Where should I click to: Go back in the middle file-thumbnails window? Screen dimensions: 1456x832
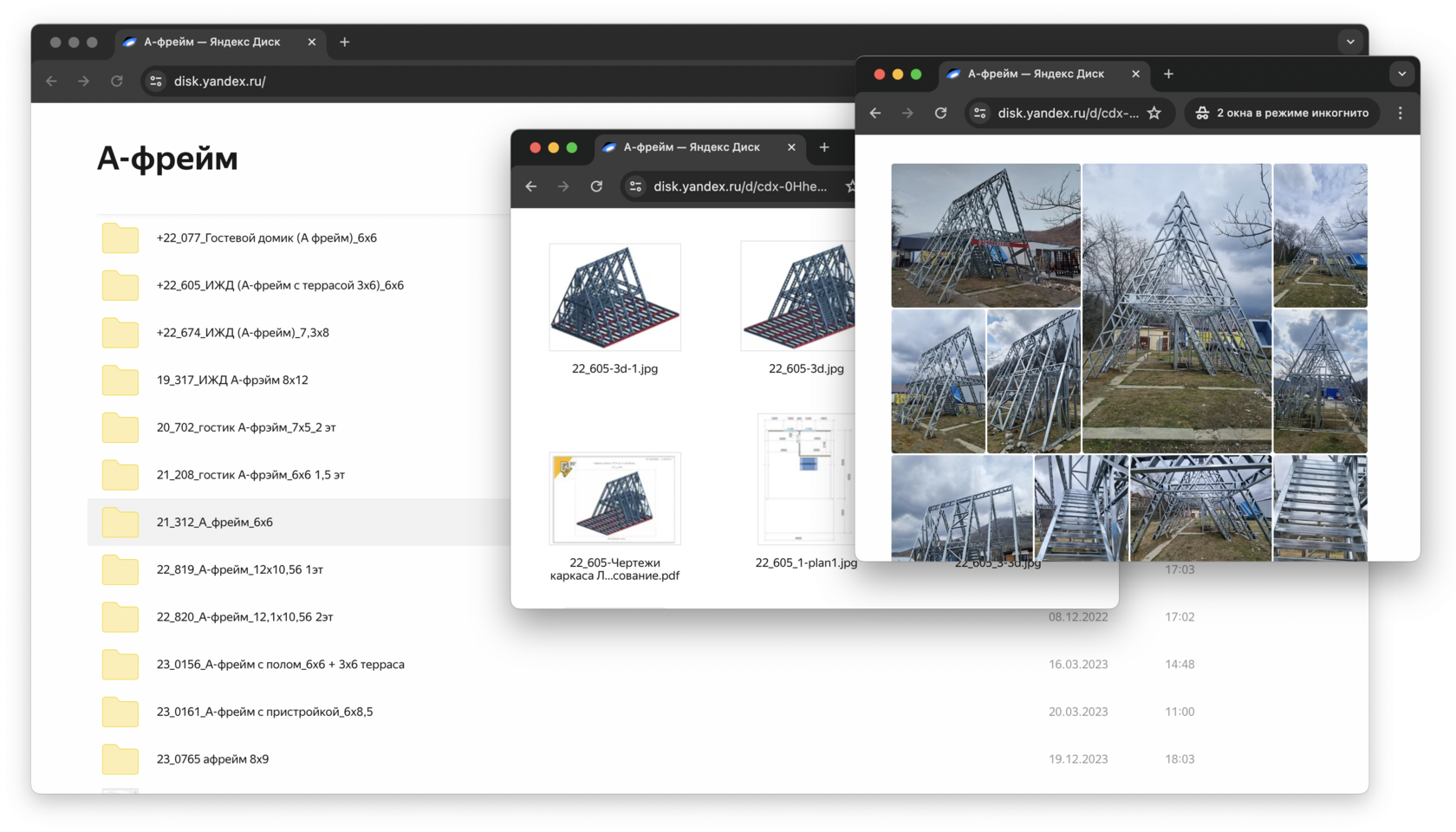[531, 186]
